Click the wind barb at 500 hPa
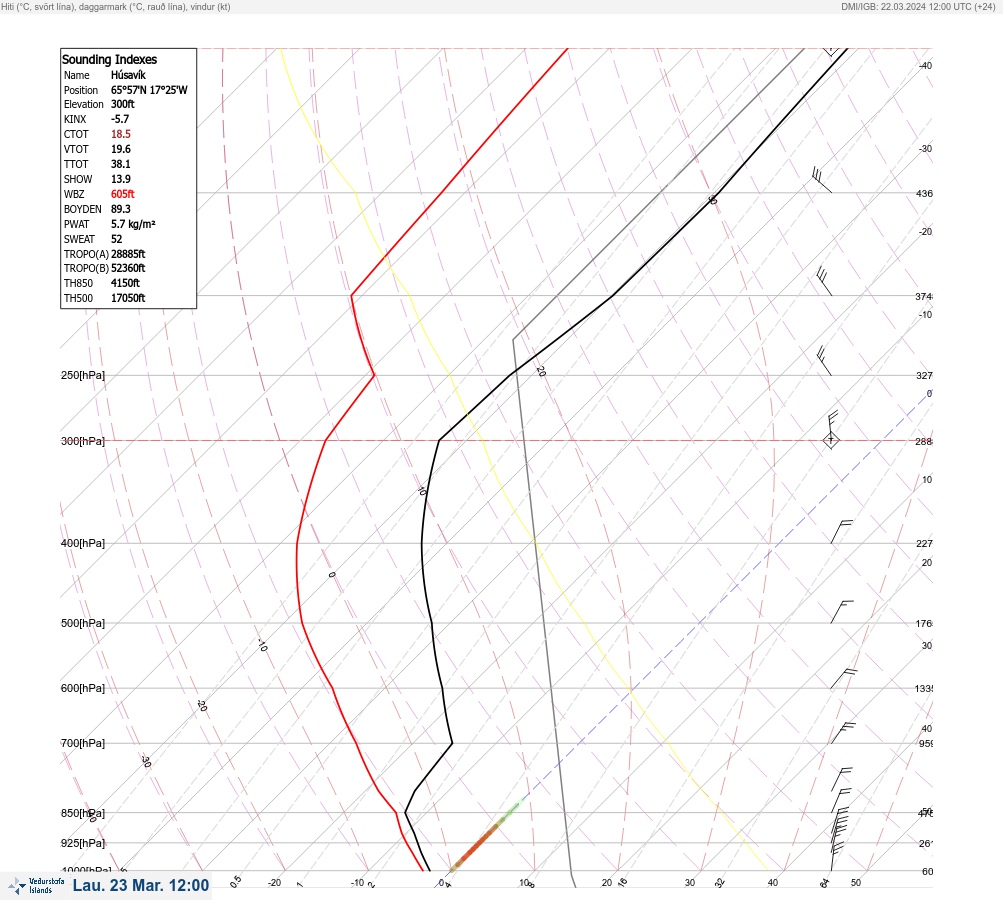 coord(842,612)
